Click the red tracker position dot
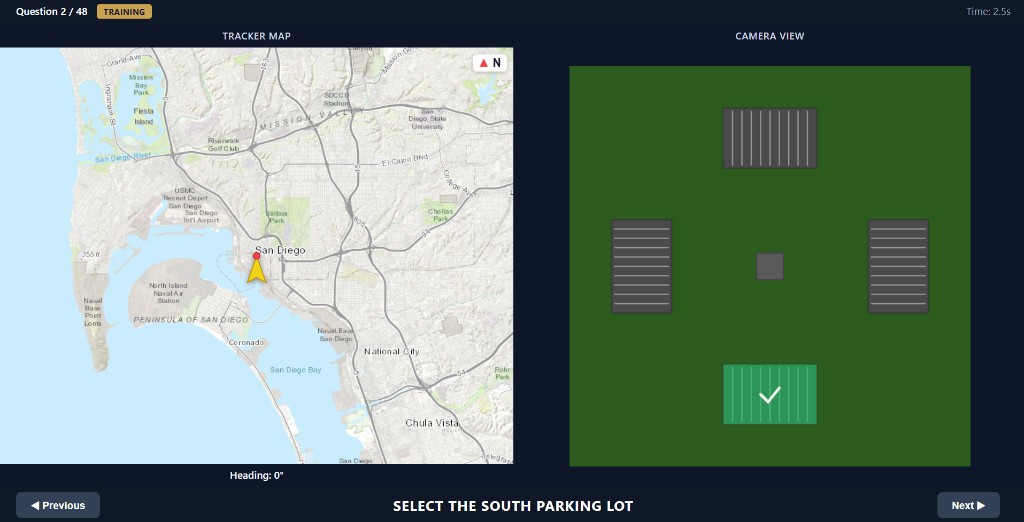Image resolution: width=1024 pixels, height=522 pixels. pos(257,255)
